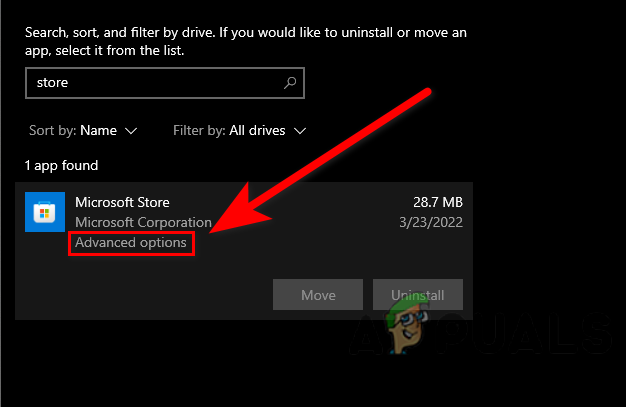Click the Uninstall button
The image size is (626, 407).
coord(418,295)
